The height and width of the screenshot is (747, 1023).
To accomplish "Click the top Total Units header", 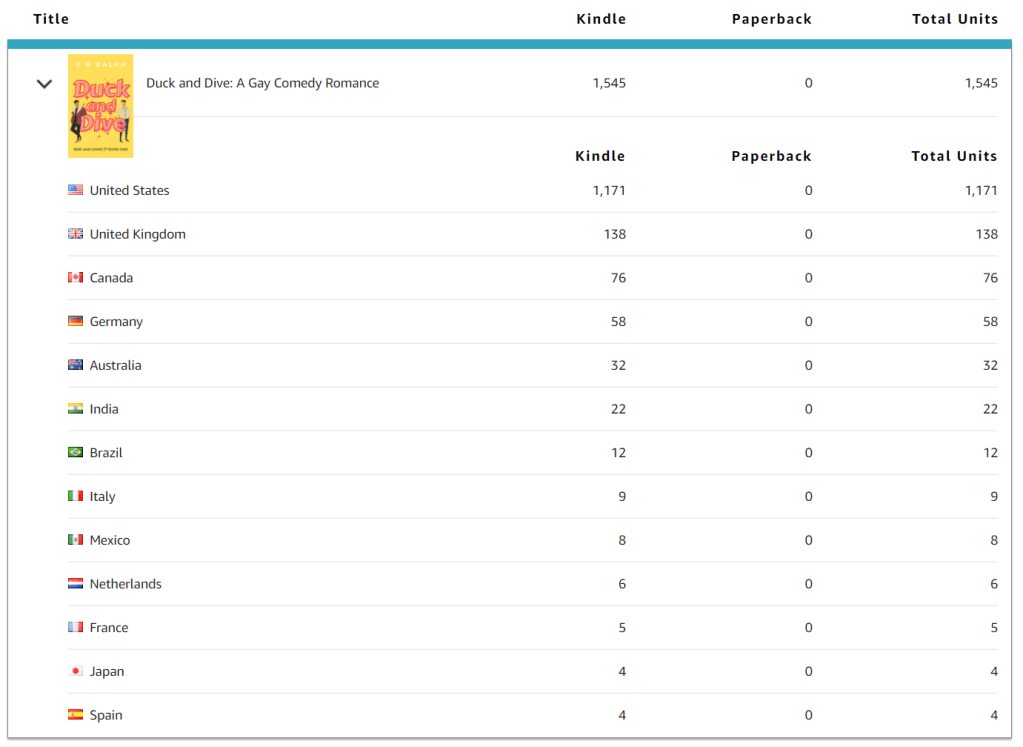I will 954,19.
